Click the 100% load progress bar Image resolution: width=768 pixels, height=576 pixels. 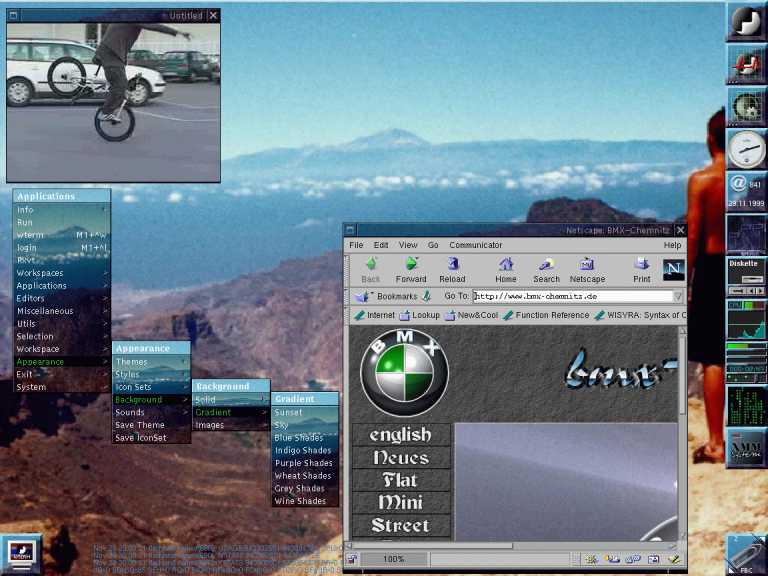coord(394,559)
